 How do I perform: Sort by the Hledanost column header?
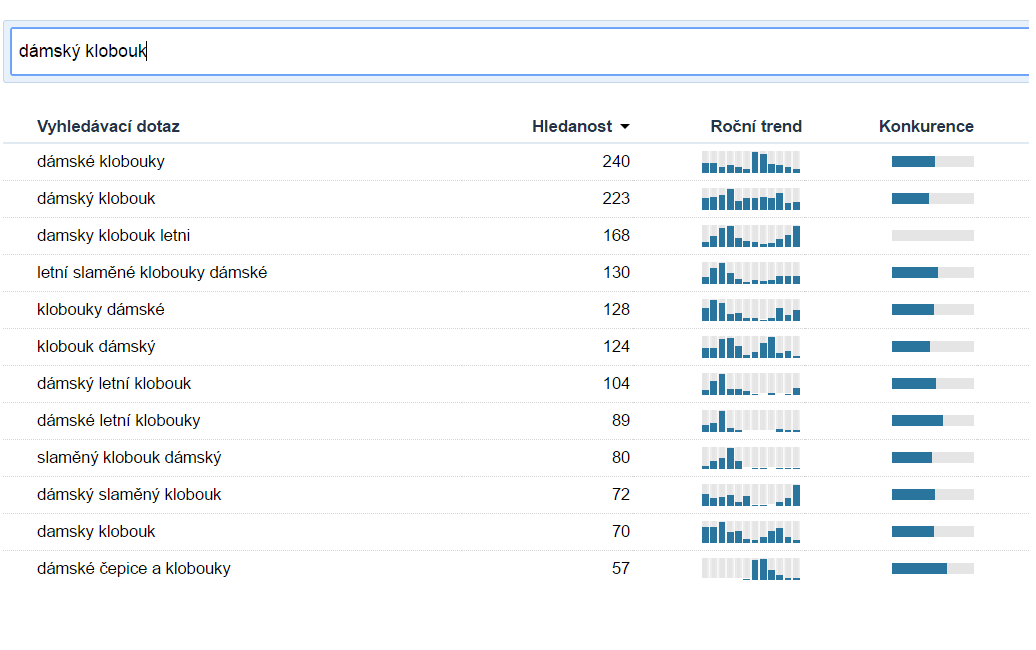click(571, 126)
